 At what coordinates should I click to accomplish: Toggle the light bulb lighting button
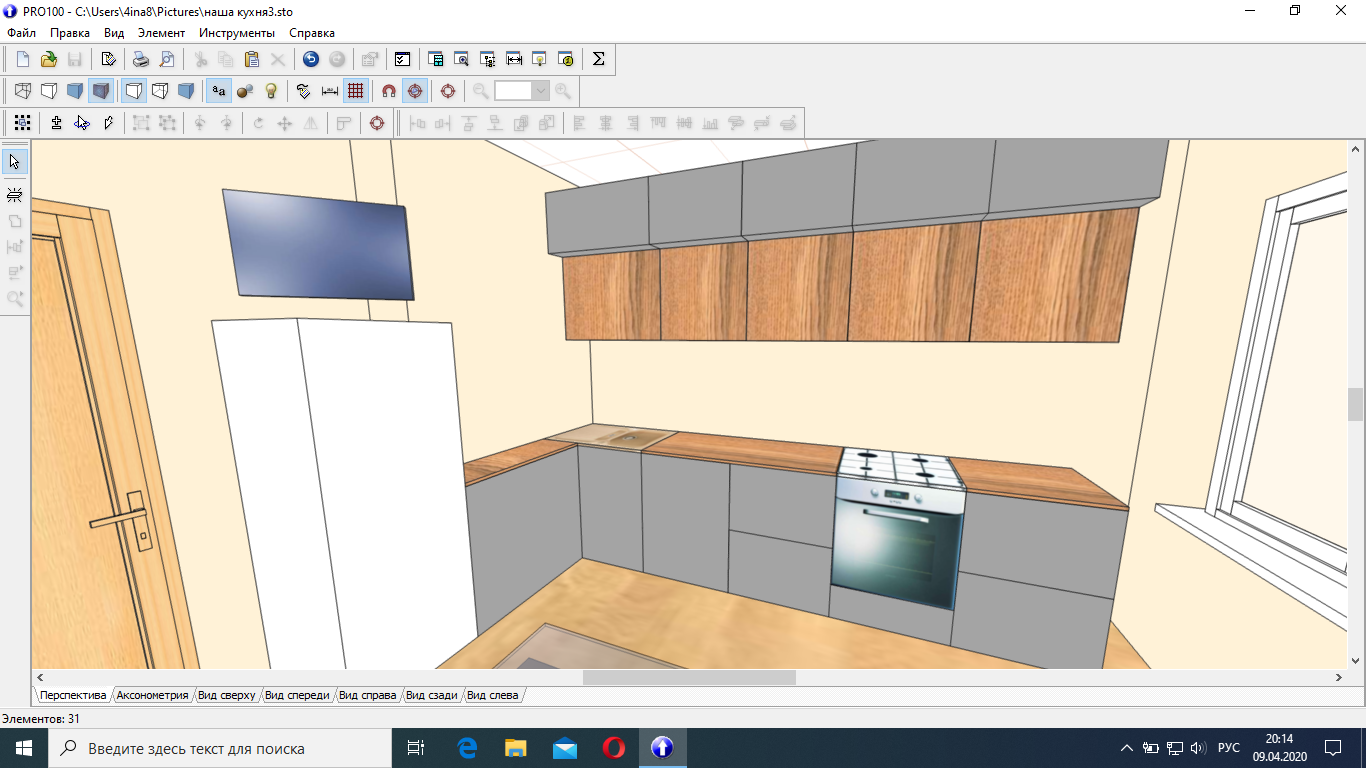tap(271, 91)
